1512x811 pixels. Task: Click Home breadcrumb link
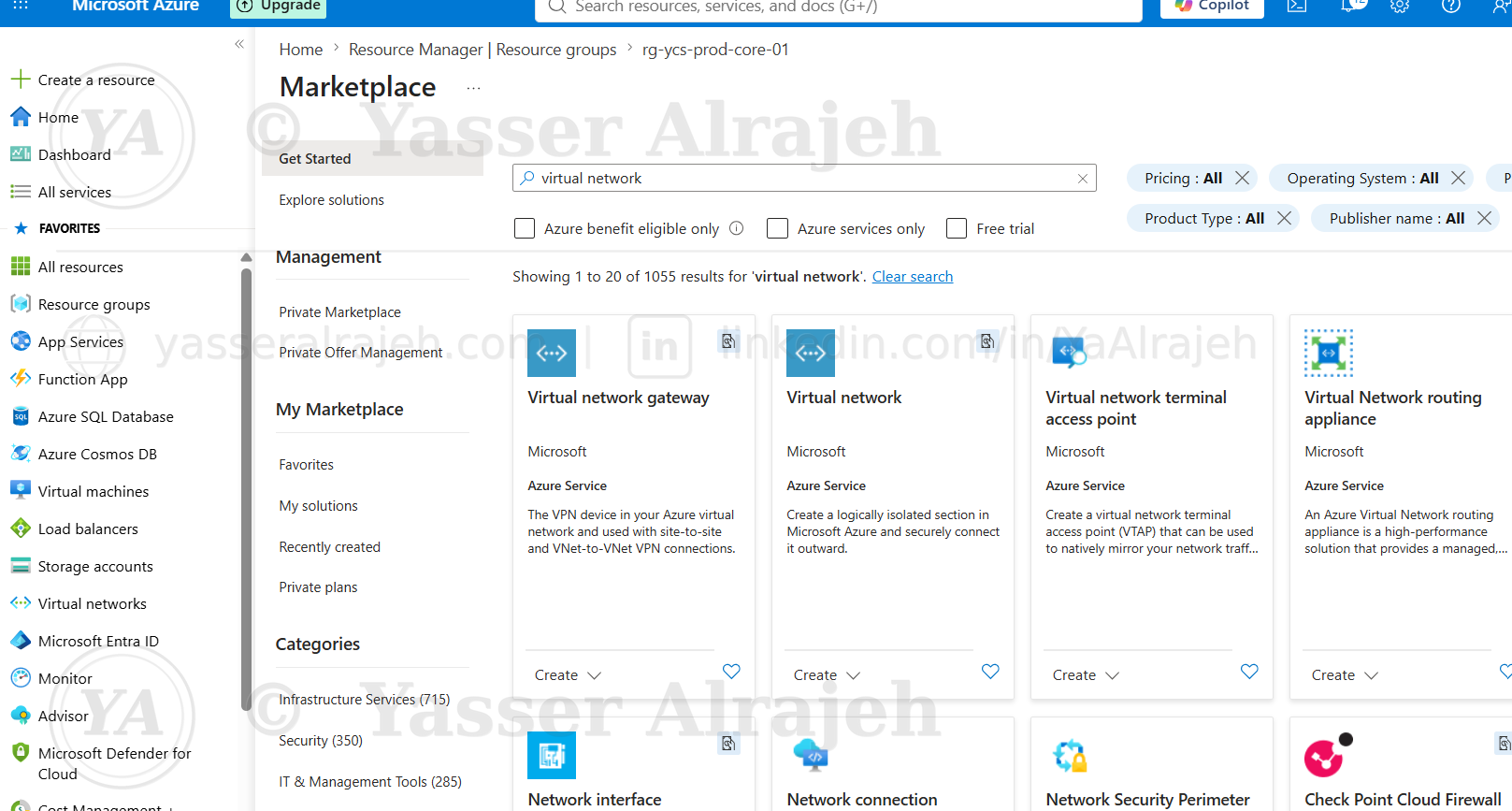300,50
